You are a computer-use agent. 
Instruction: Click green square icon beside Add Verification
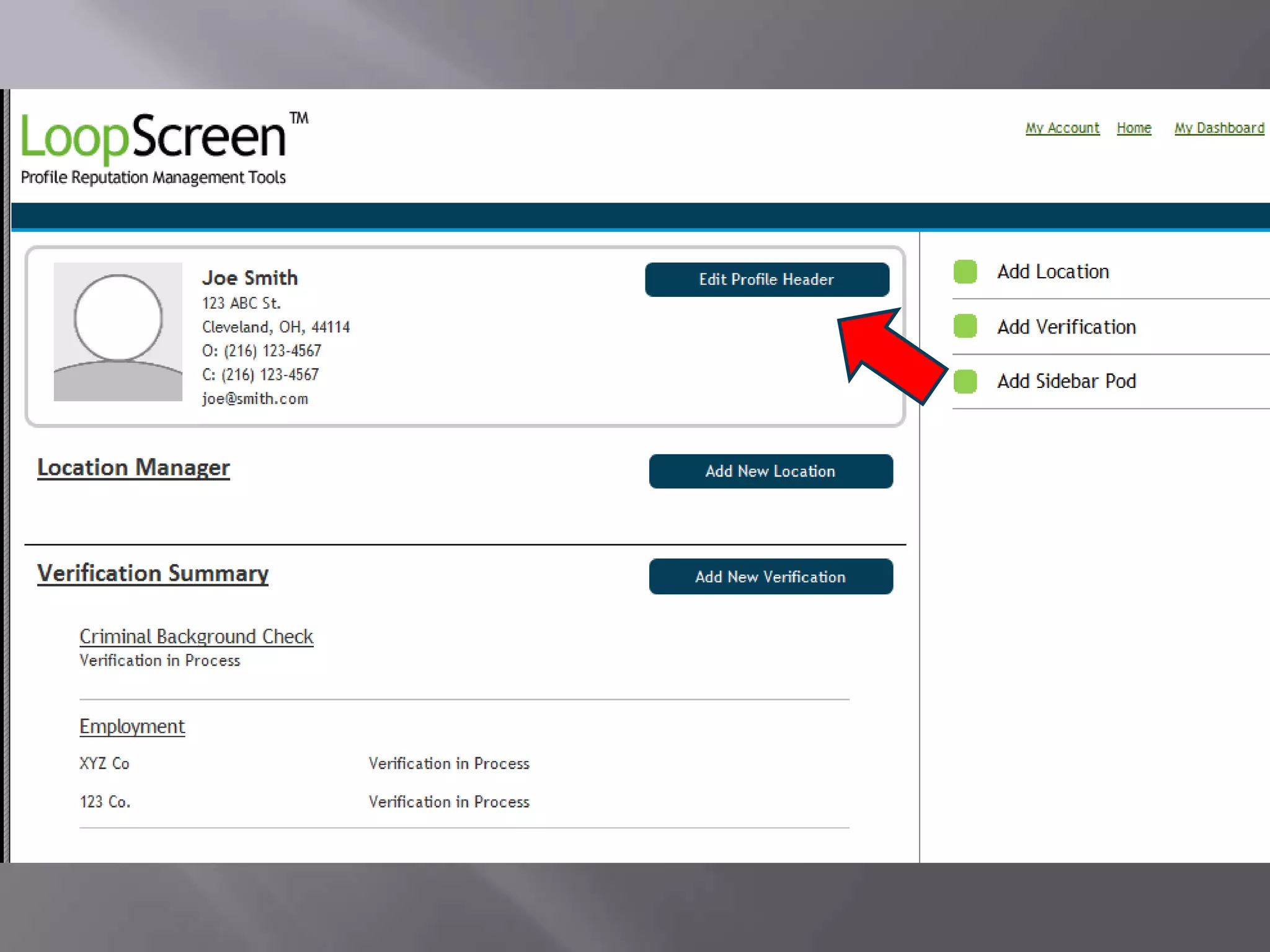(x=965, y=326)
